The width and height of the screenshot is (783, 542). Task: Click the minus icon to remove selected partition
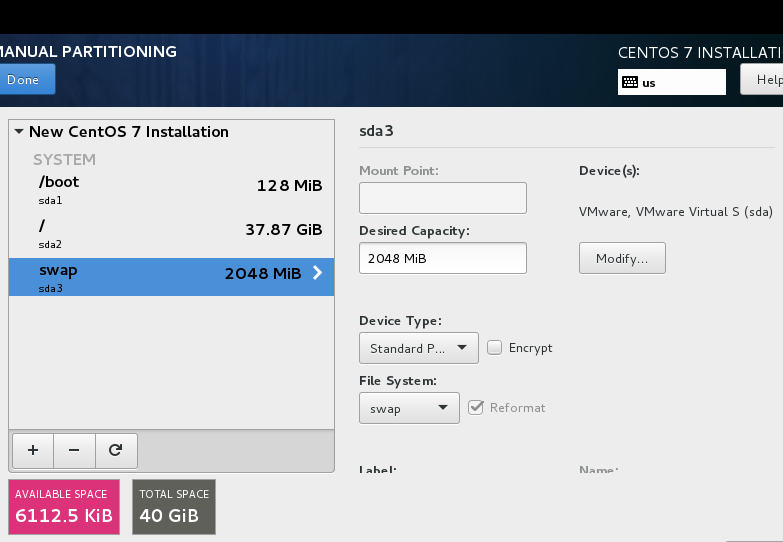tap(74, 451)
